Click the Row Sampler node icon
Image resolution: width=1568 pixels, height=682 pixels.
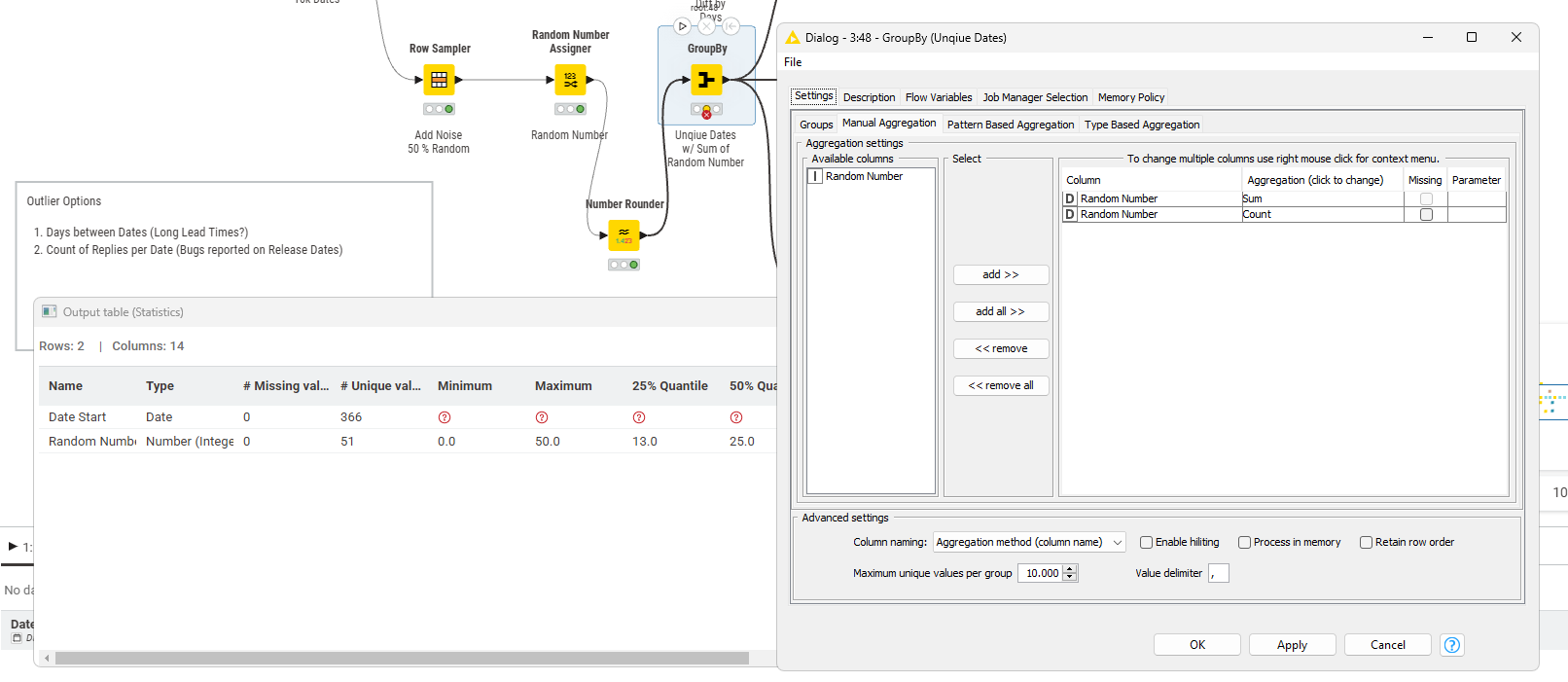click(439, 80)
